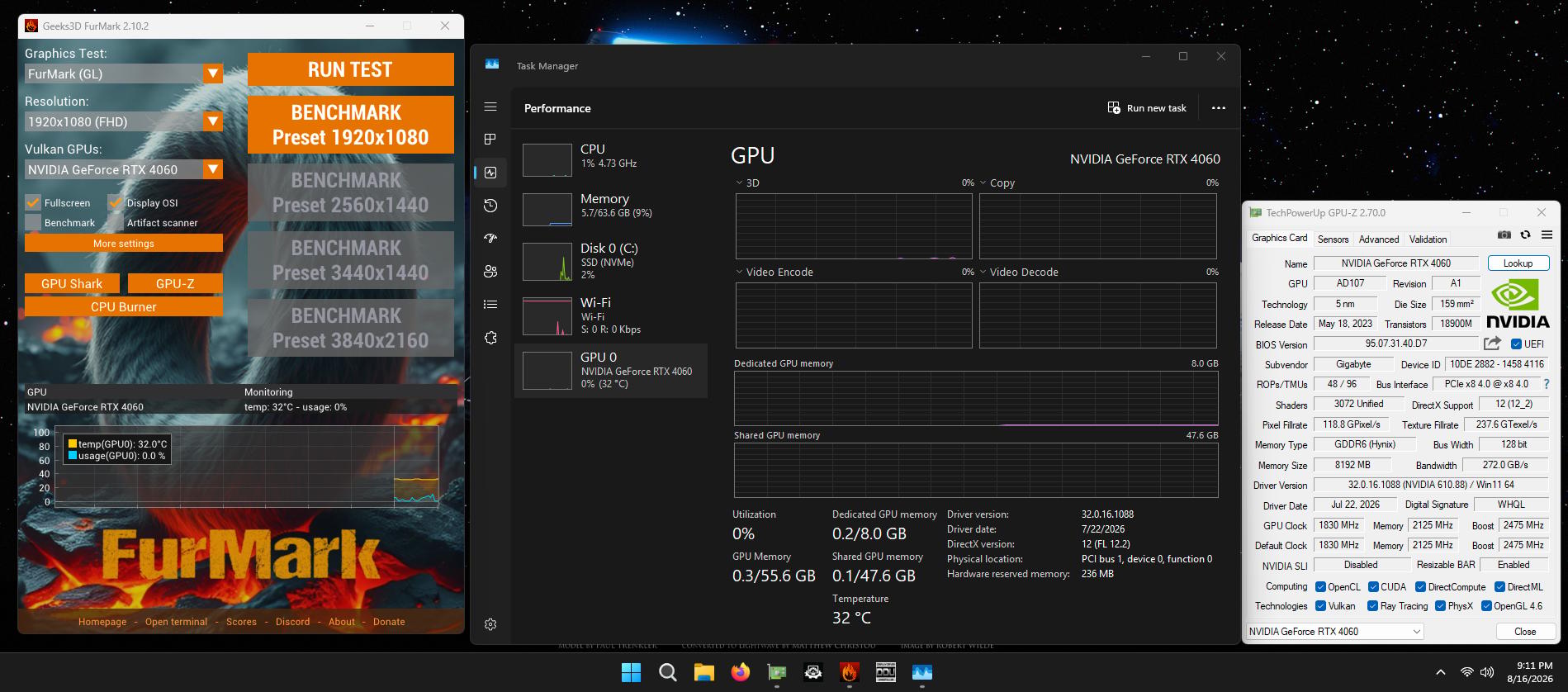1568x692 pixels.
Task: Switch to Sensors tab in GPU-Z
Action: 1333,239
